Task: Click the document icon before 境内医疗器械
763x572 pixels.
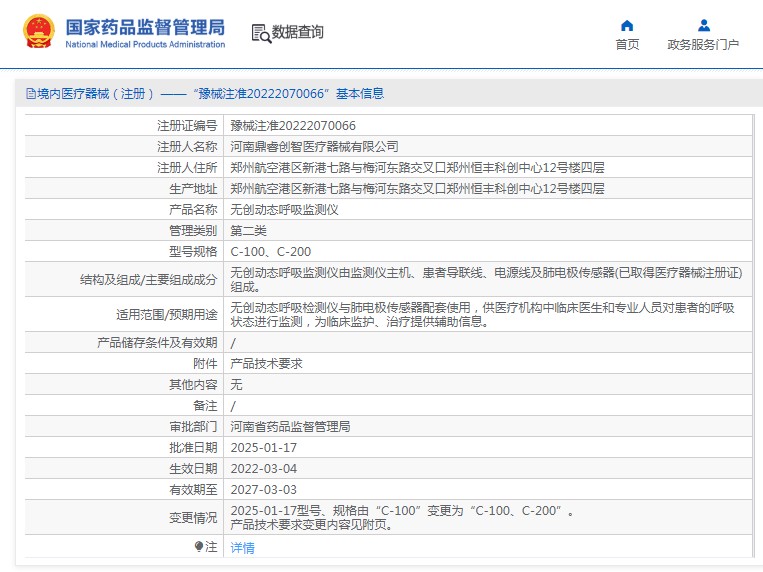Action: pos(31,93)
